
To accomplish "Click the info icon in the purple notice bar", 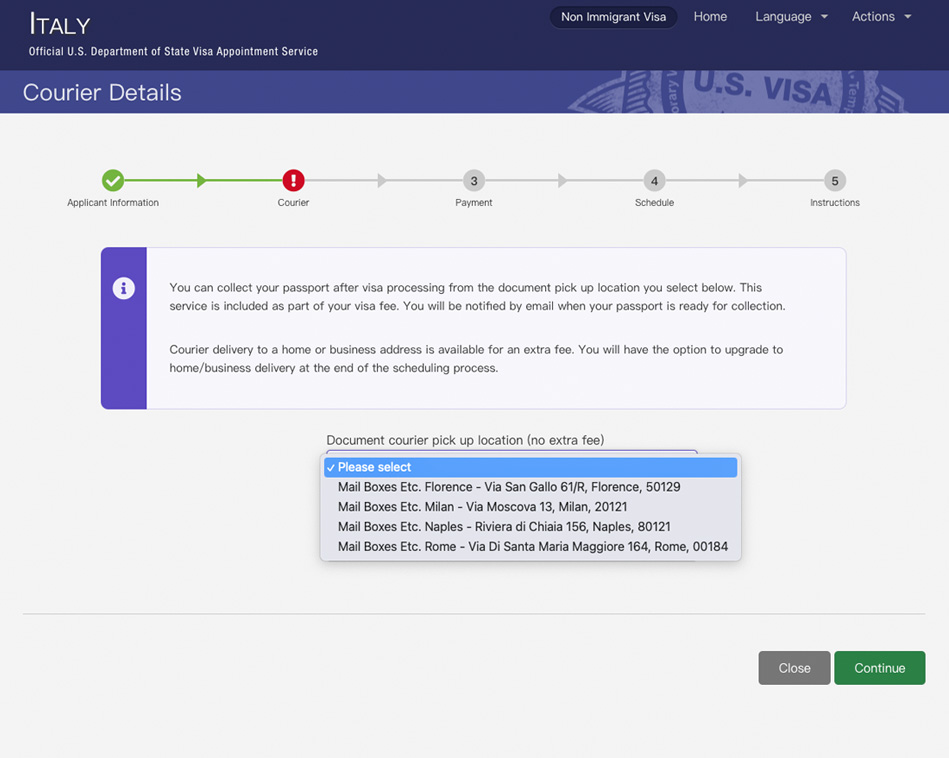I will coord(123,288).
